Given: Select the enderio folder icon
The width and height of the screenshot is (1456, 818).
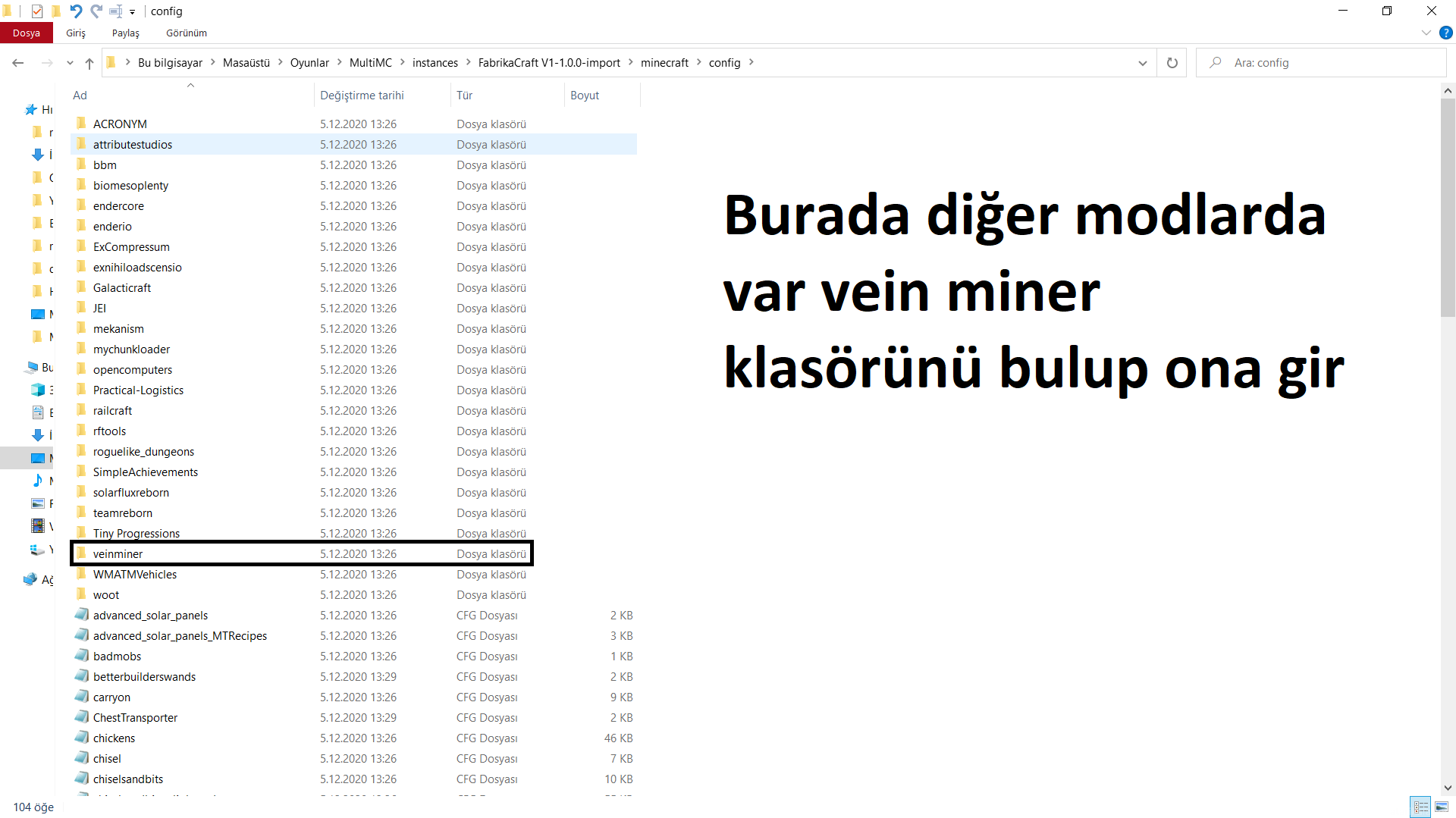Looking at the screenshot, I should [x=81, y=226].
